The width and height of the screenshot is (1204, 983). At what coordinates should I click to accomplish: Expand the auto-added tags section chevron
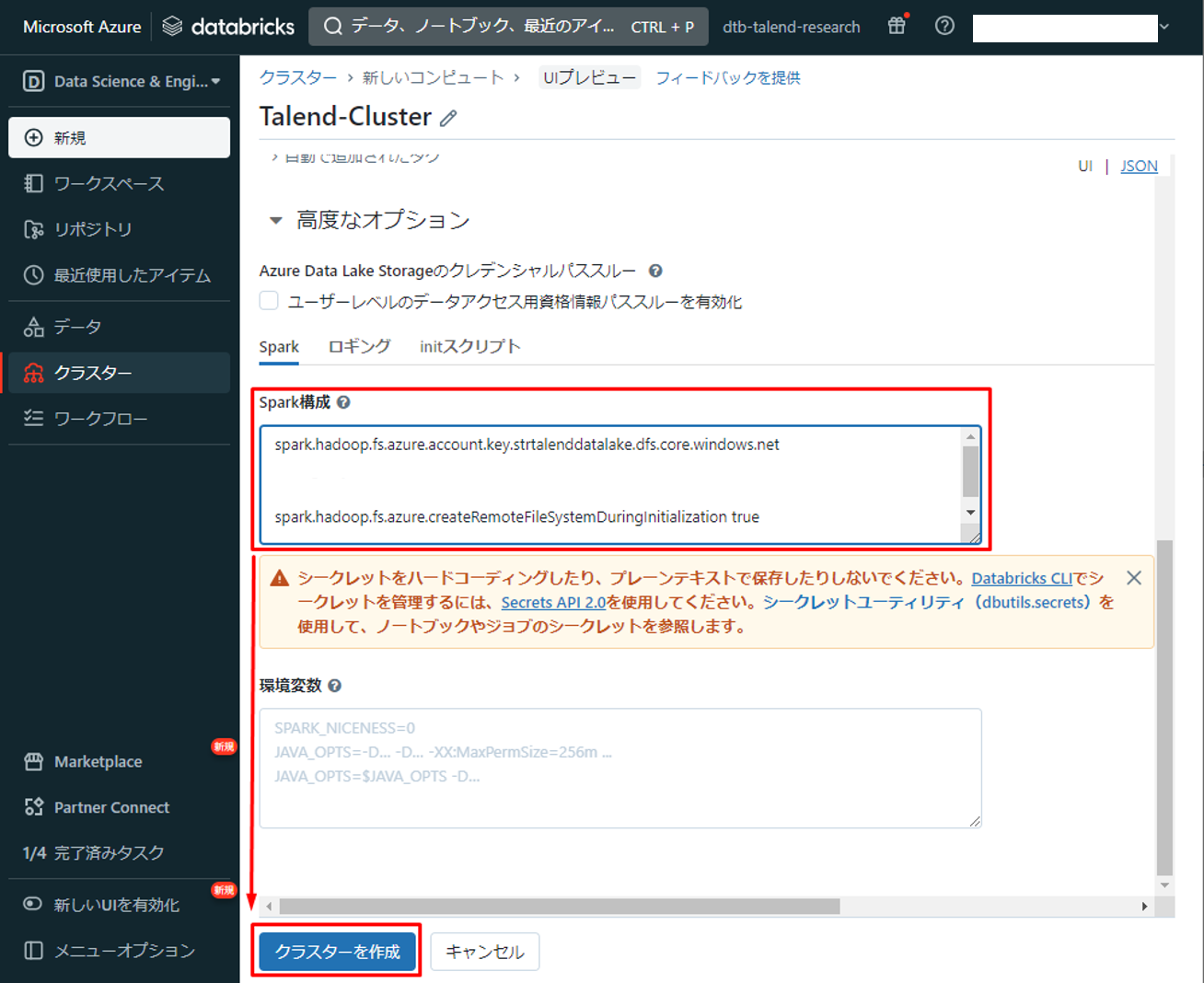point(274,157)
